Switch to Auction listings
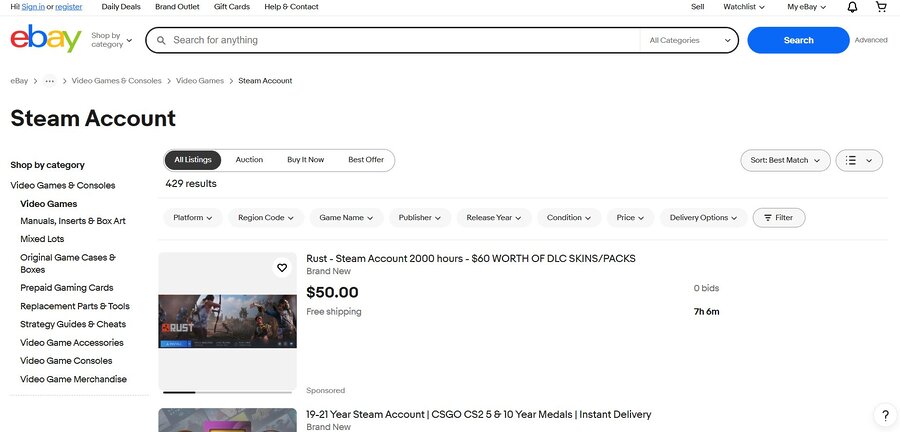Image resolution: width=900 pixels, height=432 pixels. pos(249,160)
